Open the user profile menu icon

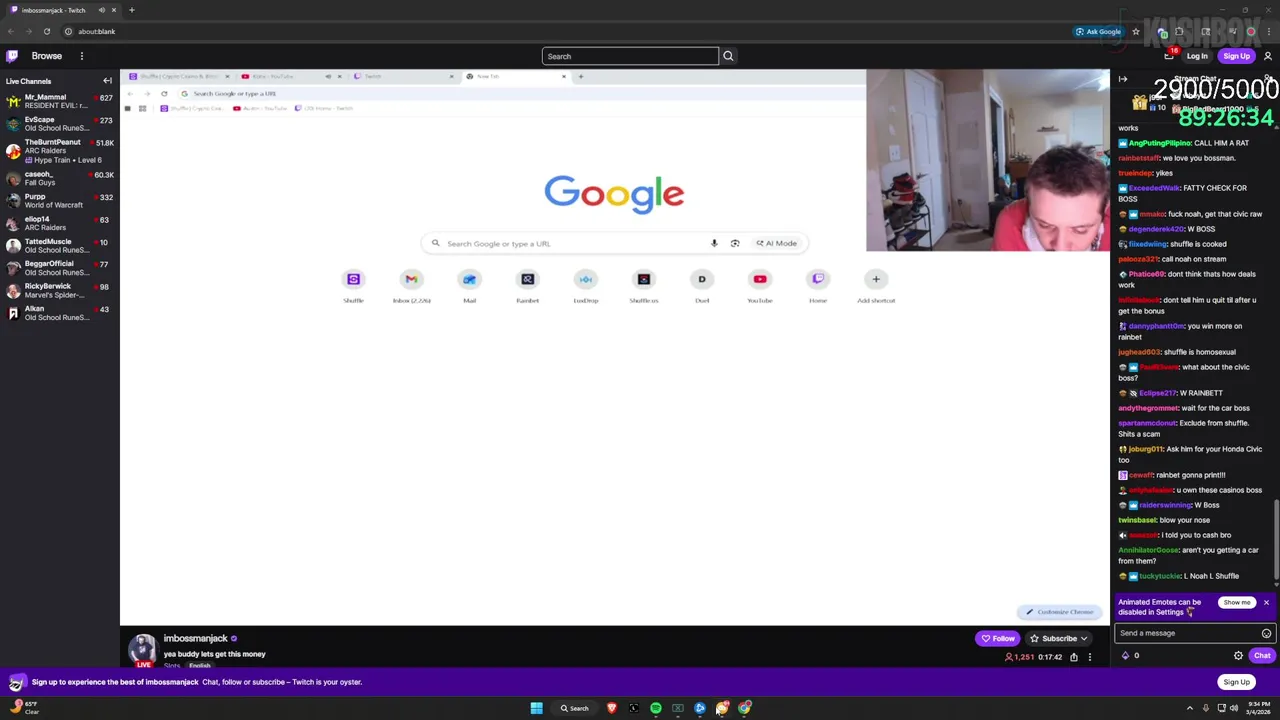point(1268,56)
